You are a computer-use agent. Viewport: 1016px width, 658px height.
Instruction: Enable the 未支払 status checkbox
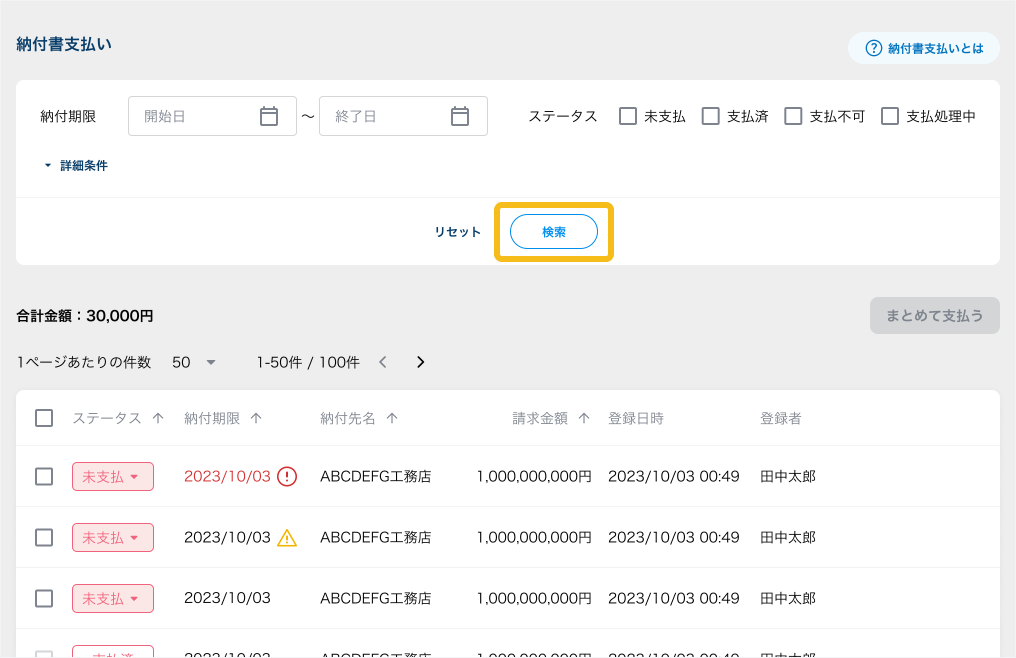click(x=628, y=116)
